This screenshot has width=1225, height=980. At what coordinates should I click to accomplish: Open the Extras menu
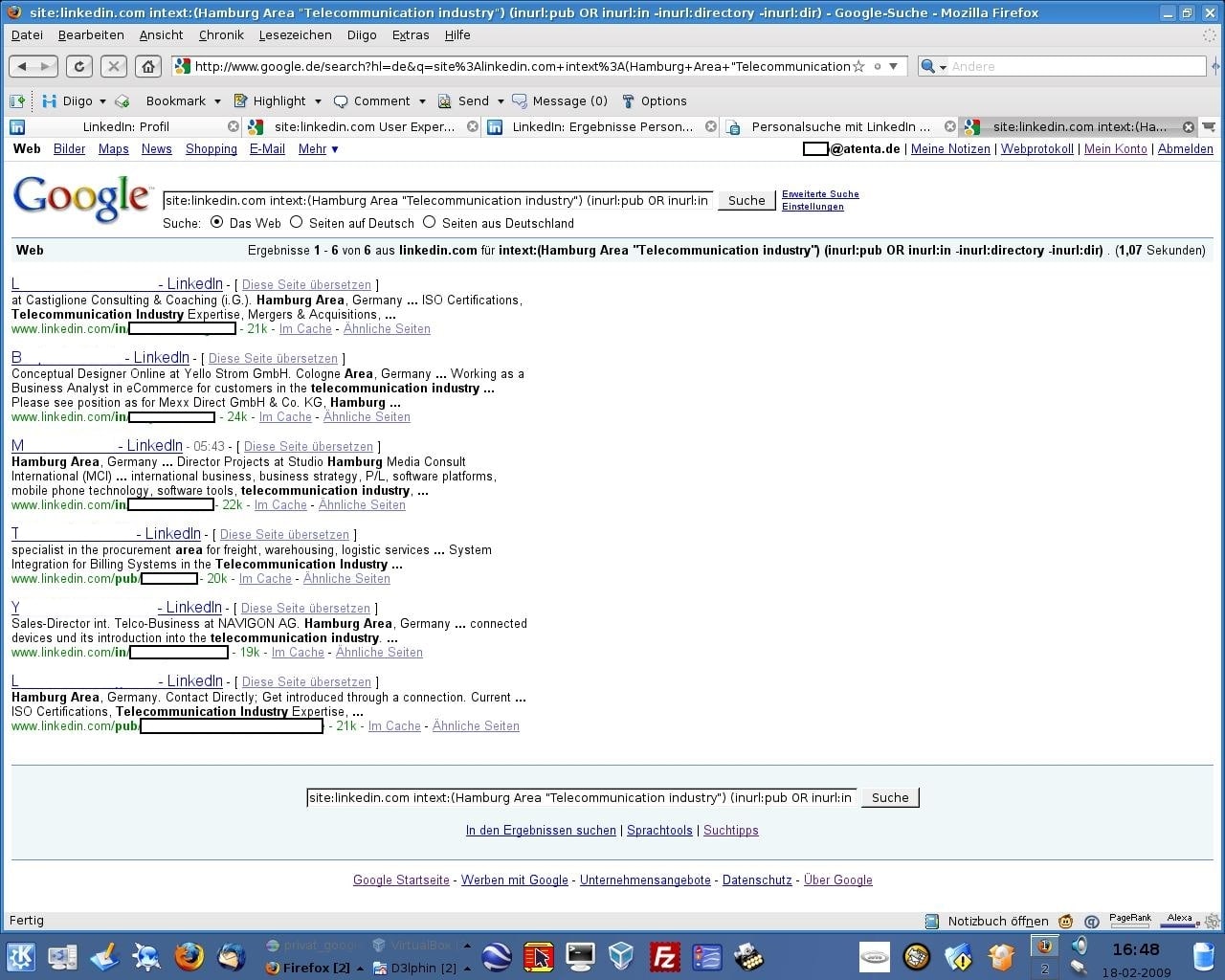[411, 34]
